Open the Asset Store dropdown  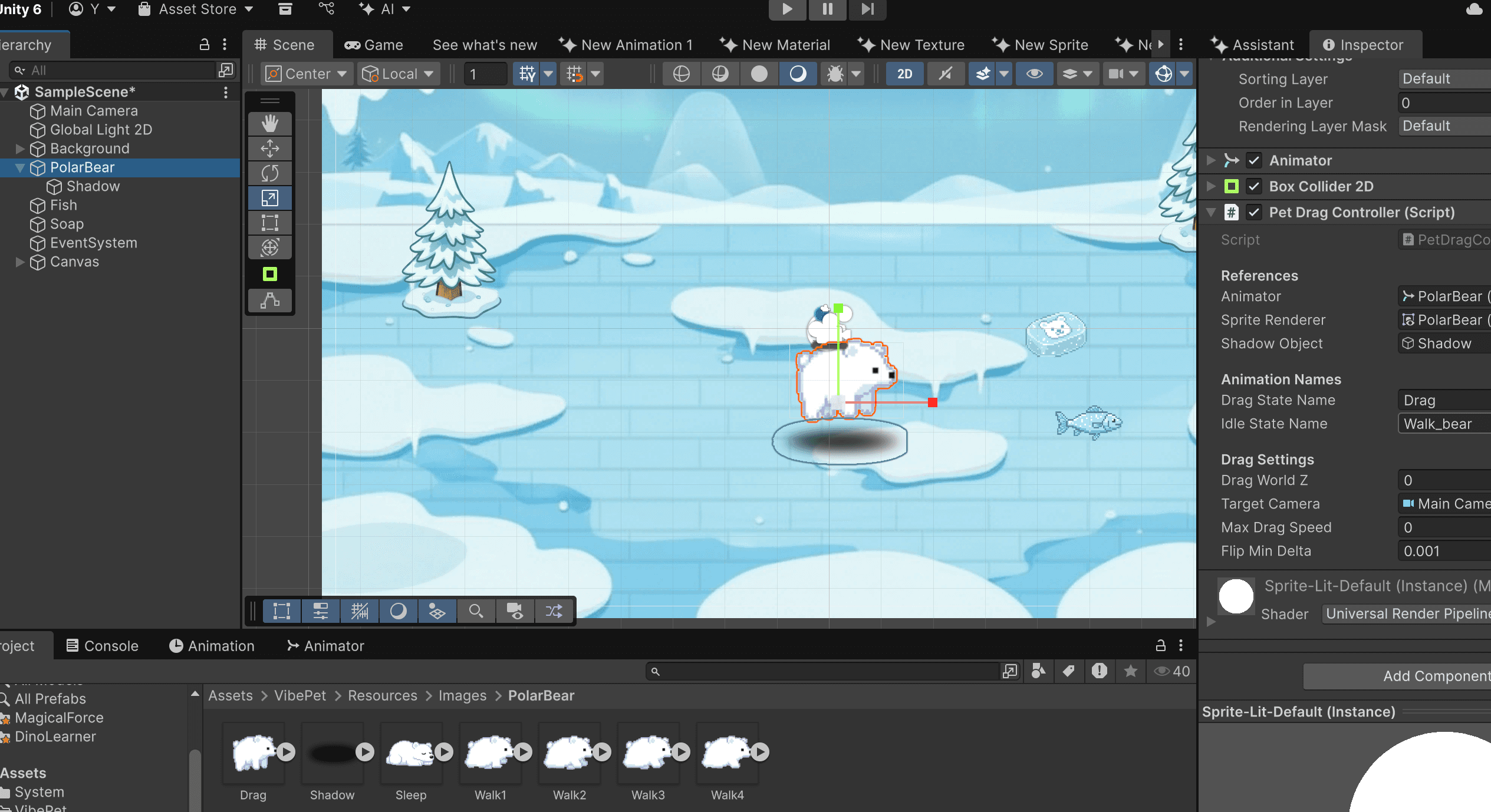[196, 9]
